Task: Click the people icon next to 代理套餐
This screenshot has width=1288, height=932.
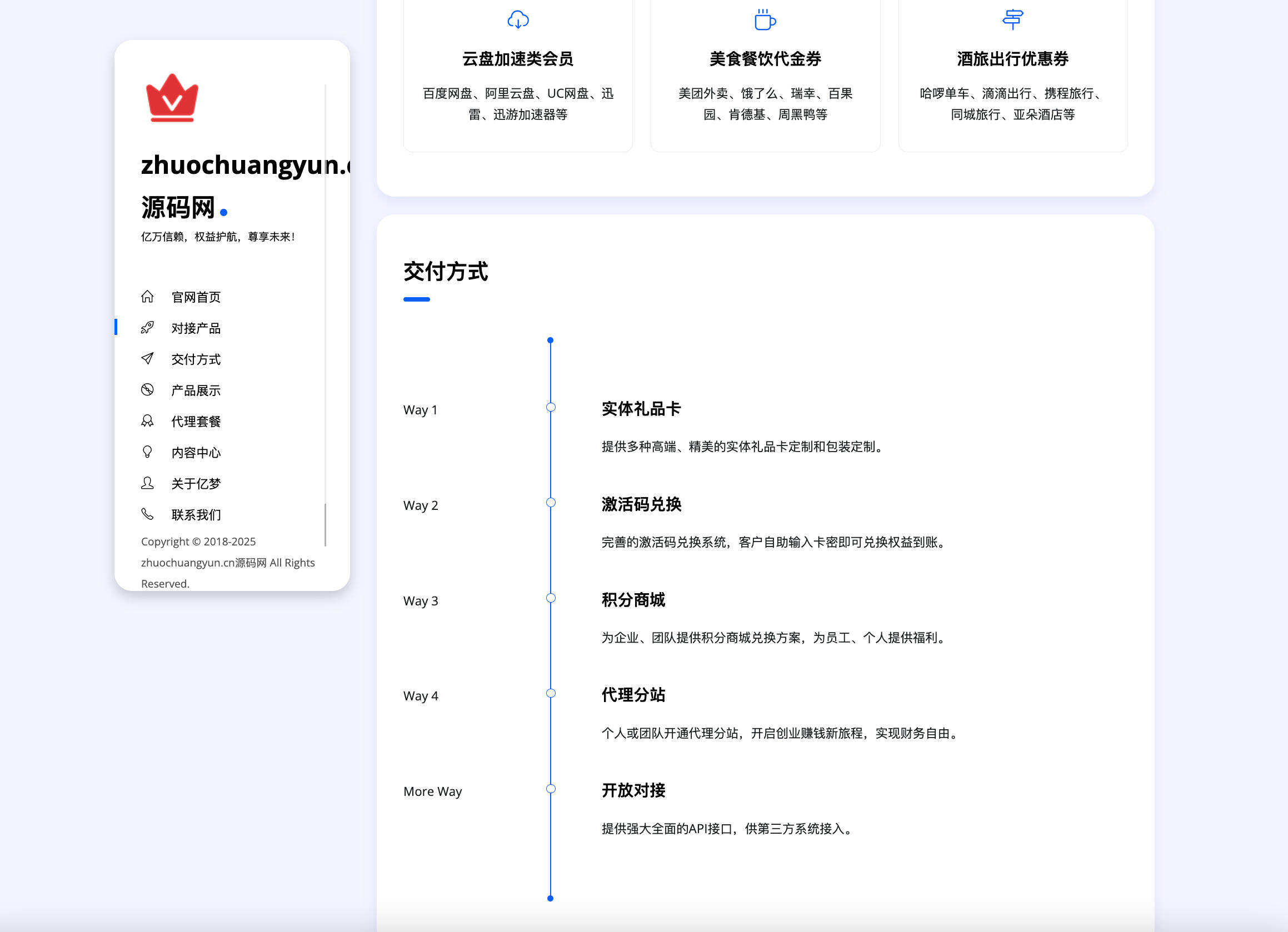Action: pyautogui.click(x=148, y=420)
